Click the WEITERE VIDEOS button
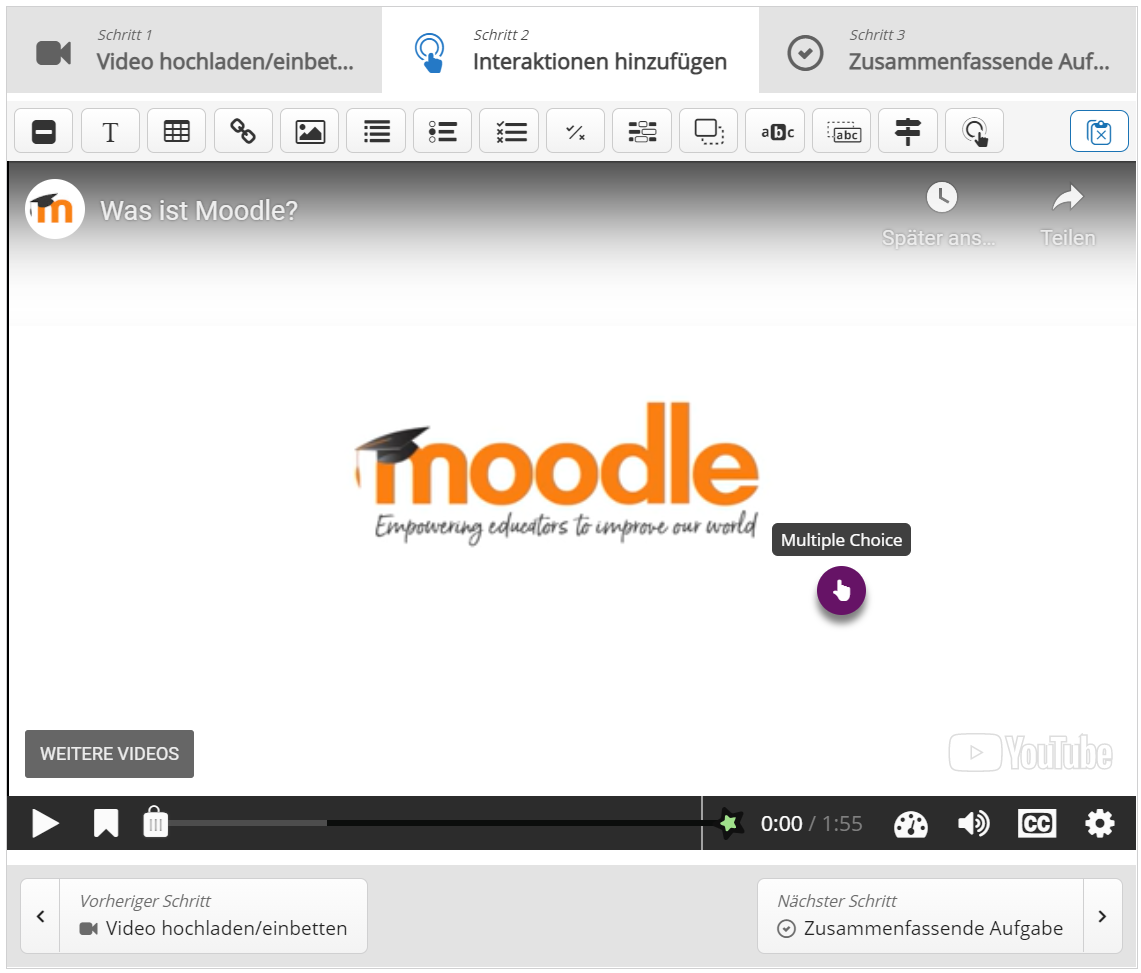This screenshot has width=1141, height=973. (x=109, y=754)
